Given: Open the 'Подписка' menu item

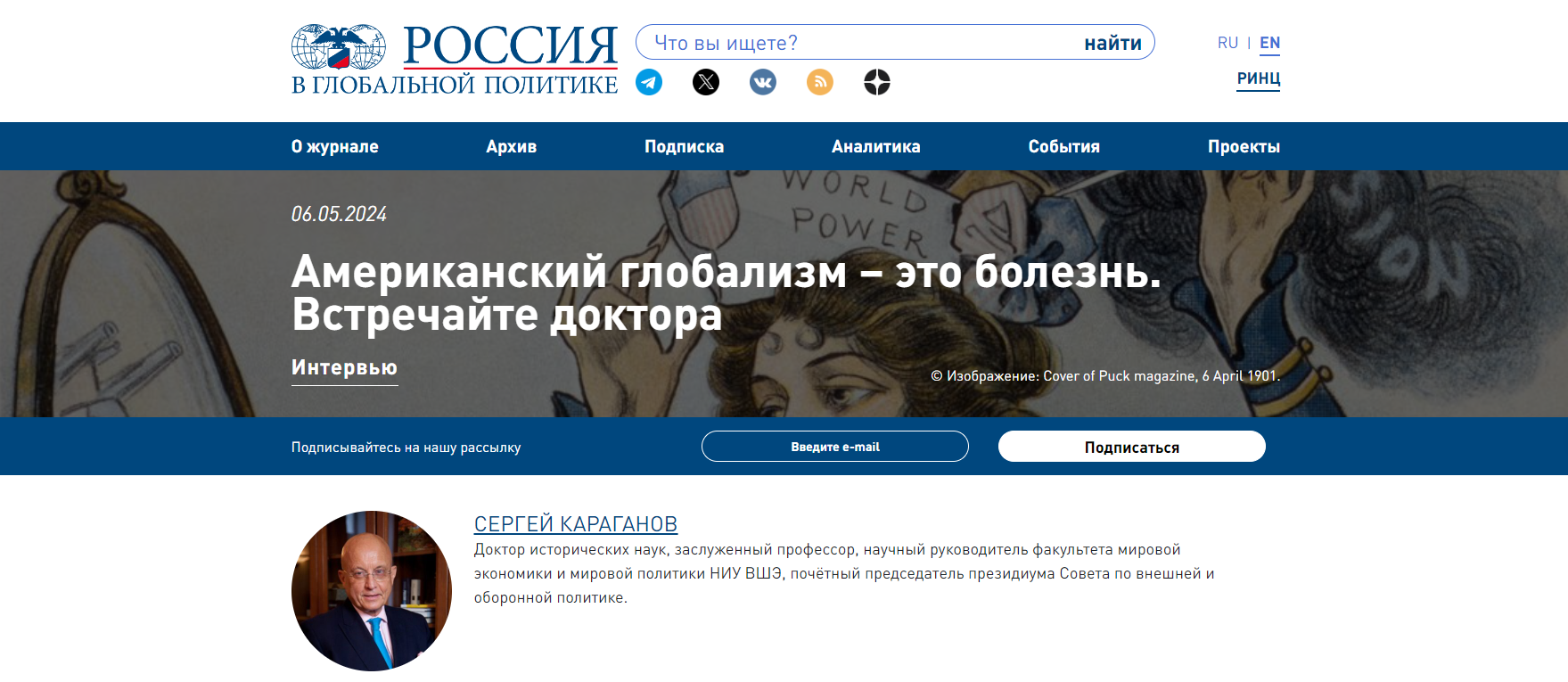Looking at the screenshot, I should (685, 146).
